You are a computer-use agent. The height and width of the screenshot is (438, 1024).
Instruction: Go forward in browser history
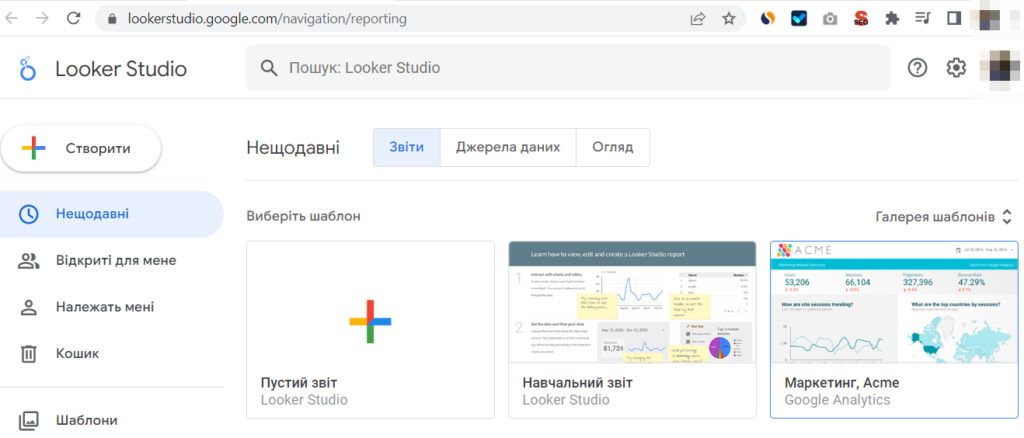42,18
